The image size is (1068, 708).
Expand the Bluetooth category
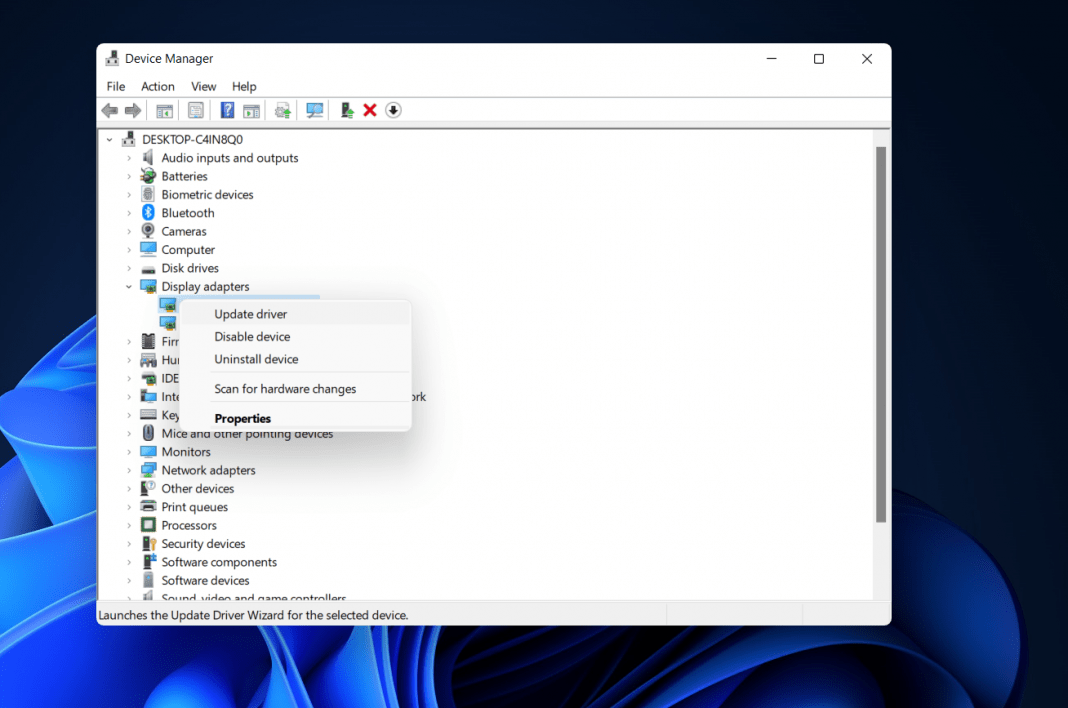point(128,212)
